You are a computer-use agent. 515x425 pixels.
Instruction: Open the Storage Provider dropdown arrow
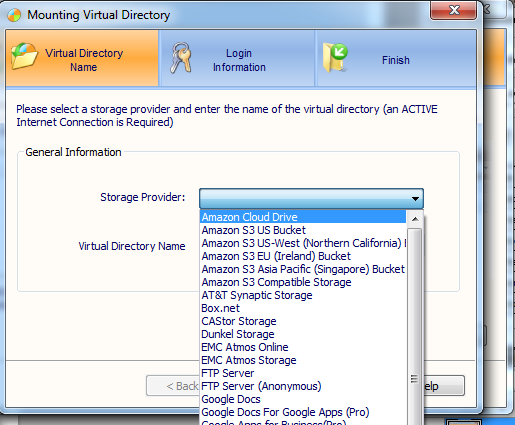[415, 199]
